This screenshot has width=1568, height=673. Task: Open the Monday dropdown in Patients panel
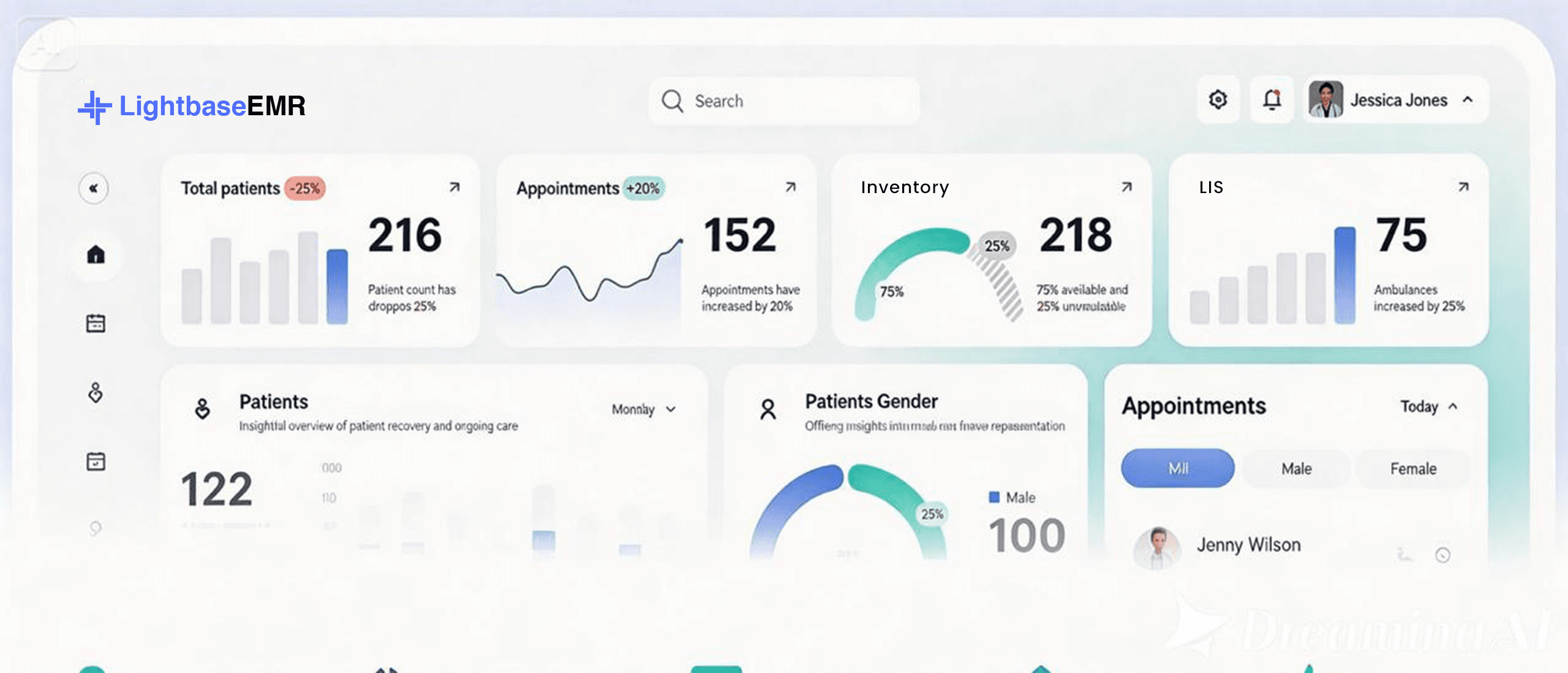[x=643, y=409]
